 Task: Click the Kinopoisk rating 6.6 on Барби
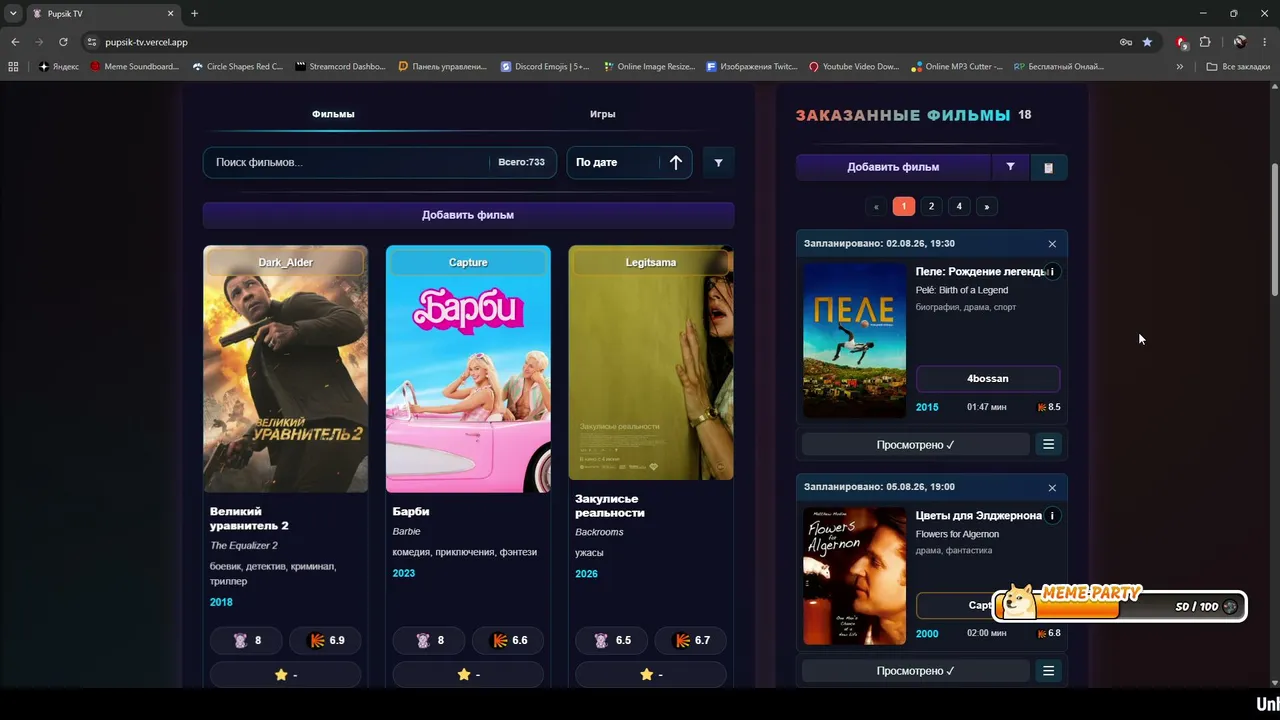pyautogui.click(x=508, y=641)
